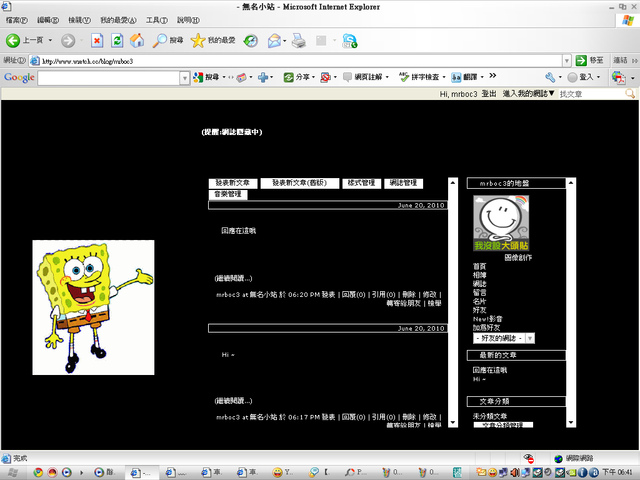Click the volume speaker tray icon

point(515,472)
